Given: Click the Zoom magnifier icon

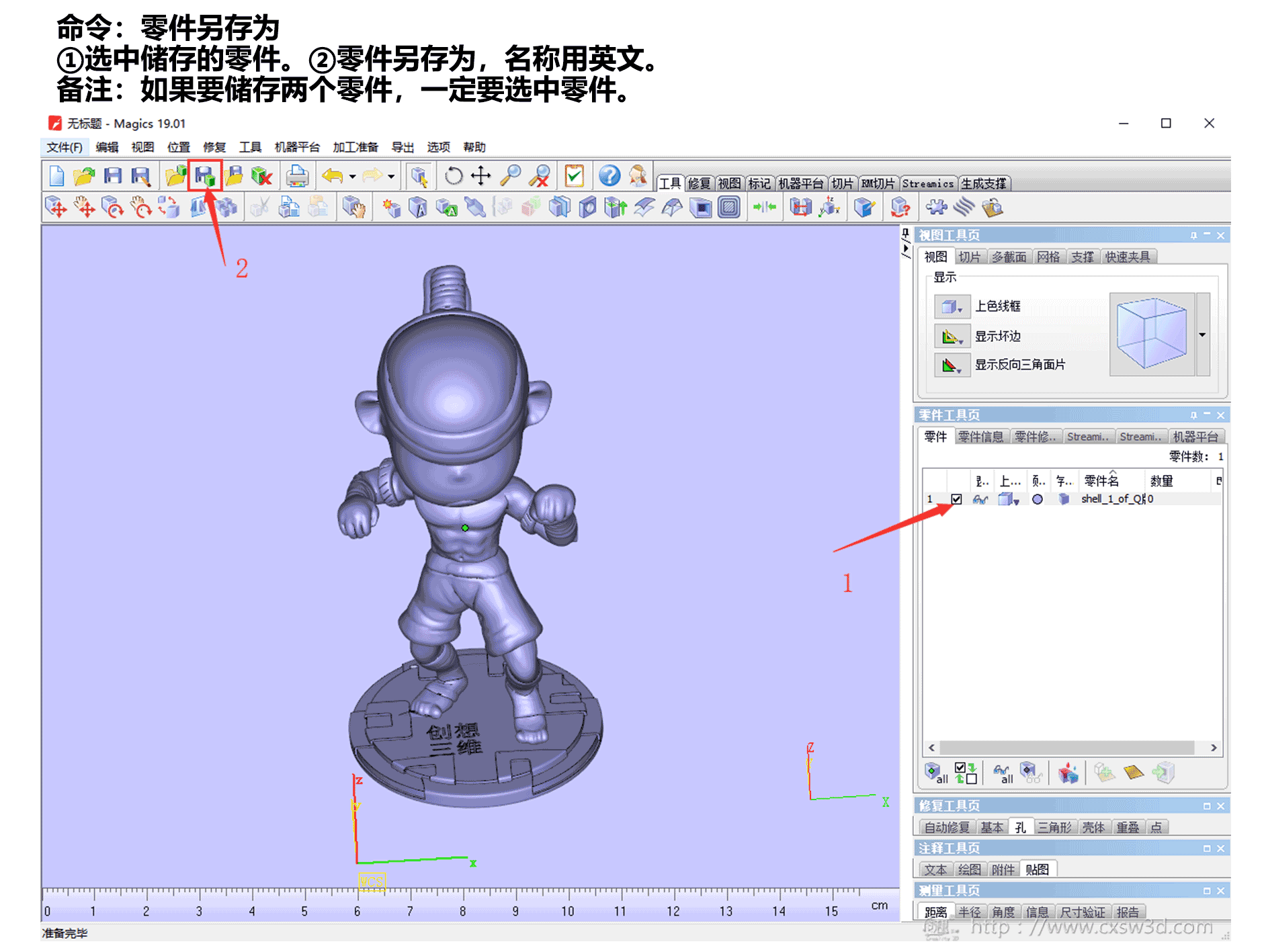Looking at the screenshot, I should click(x=511, y=176).
